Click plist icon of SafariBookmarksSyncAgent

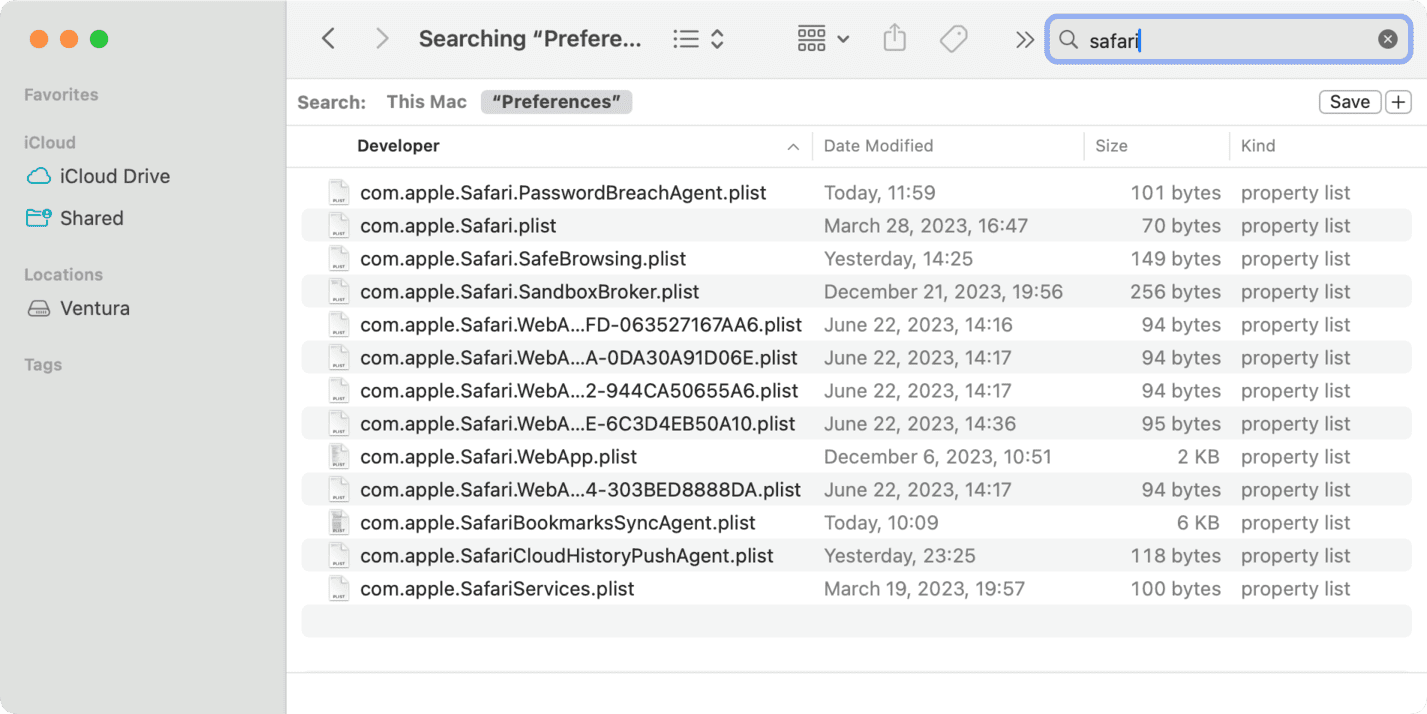pyautogui.click(x=340, y=523)
